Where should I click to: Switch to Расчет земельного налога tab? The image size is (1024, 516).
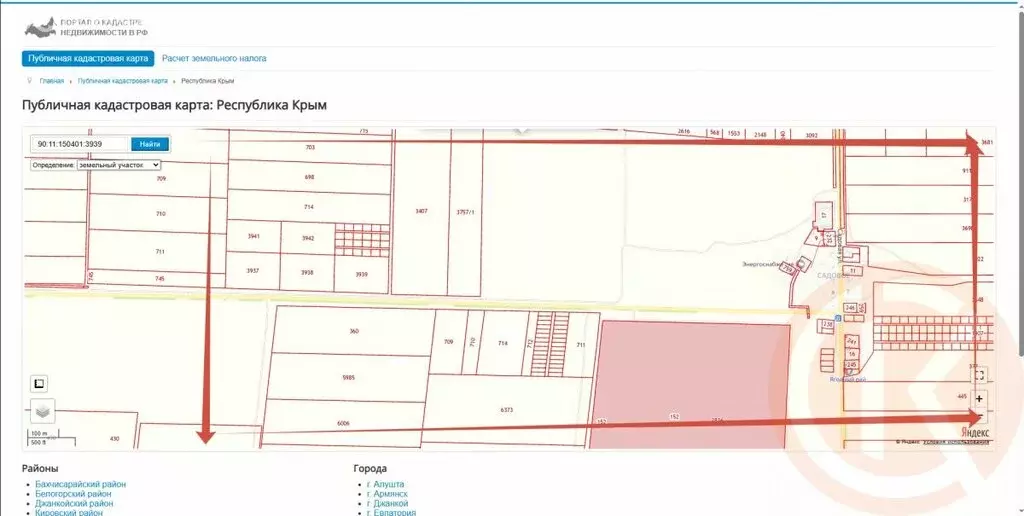214,59
